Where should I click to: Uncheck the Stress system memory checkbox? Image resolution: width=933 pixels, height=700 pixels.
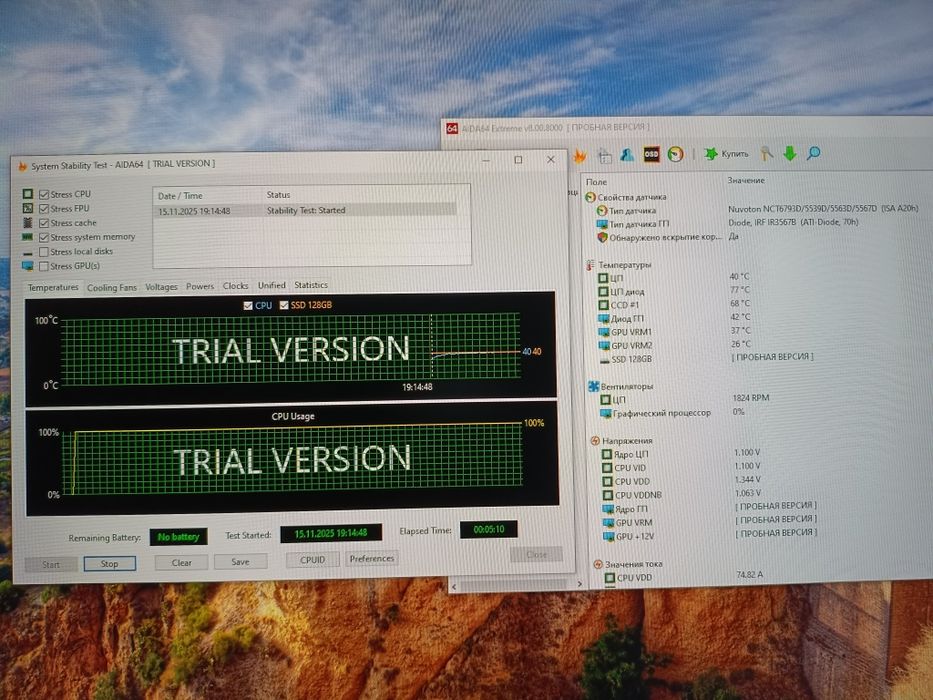click(44, 237)
